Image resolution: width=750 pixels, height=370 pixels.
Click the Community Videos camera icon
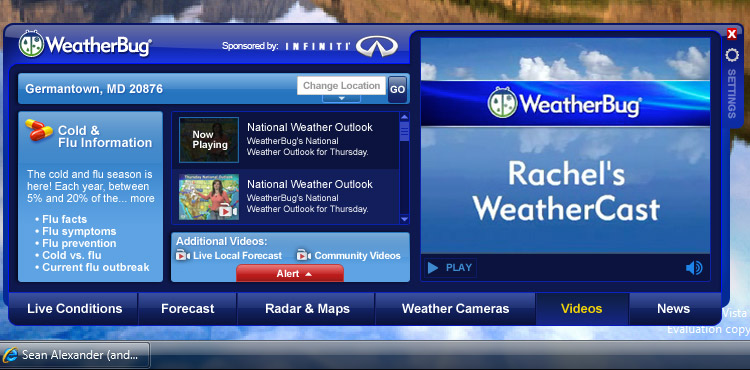tap(304, 255)
